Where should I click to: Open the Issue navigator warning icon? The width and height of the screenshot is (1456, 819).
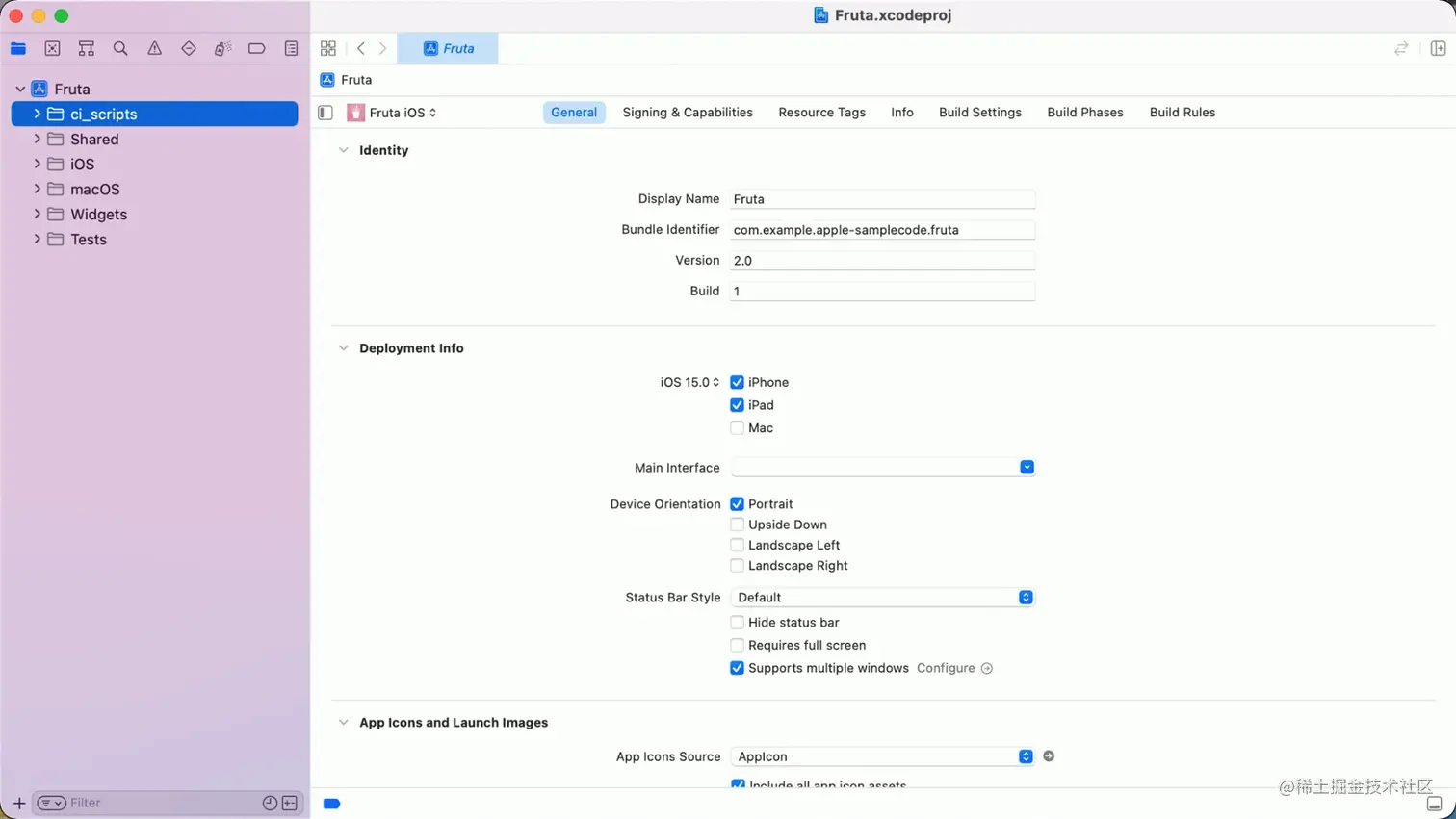tap(154, 48)
